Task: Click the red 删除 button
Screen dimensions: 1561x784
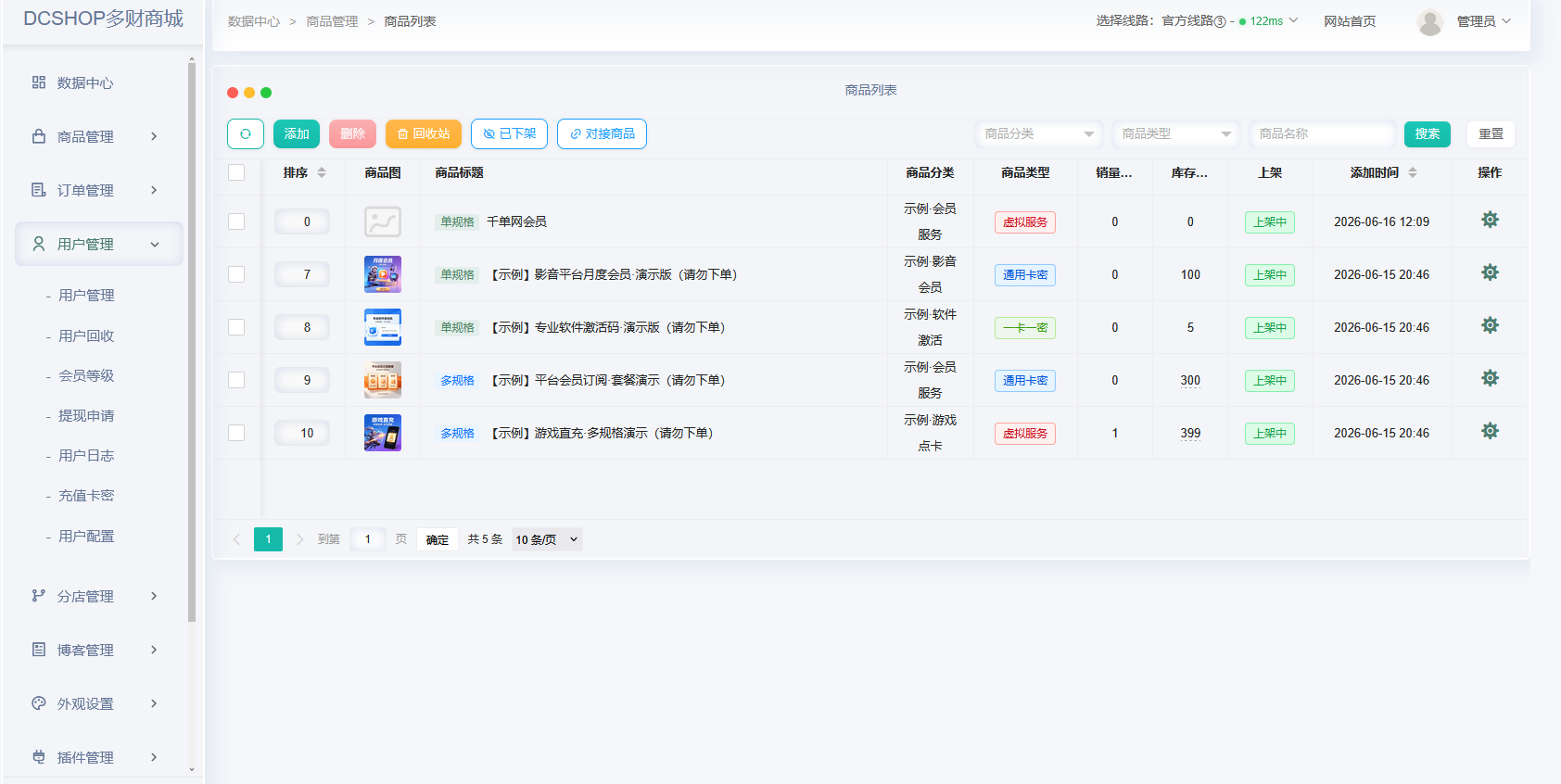Action: point(352,133)
